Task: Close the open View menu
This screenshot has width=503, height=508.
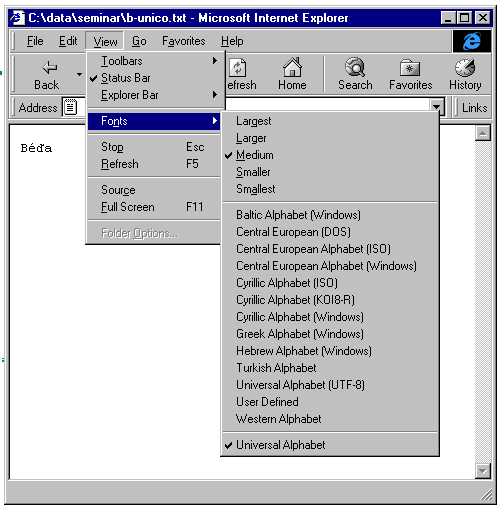Action: (x=105, y=41)
